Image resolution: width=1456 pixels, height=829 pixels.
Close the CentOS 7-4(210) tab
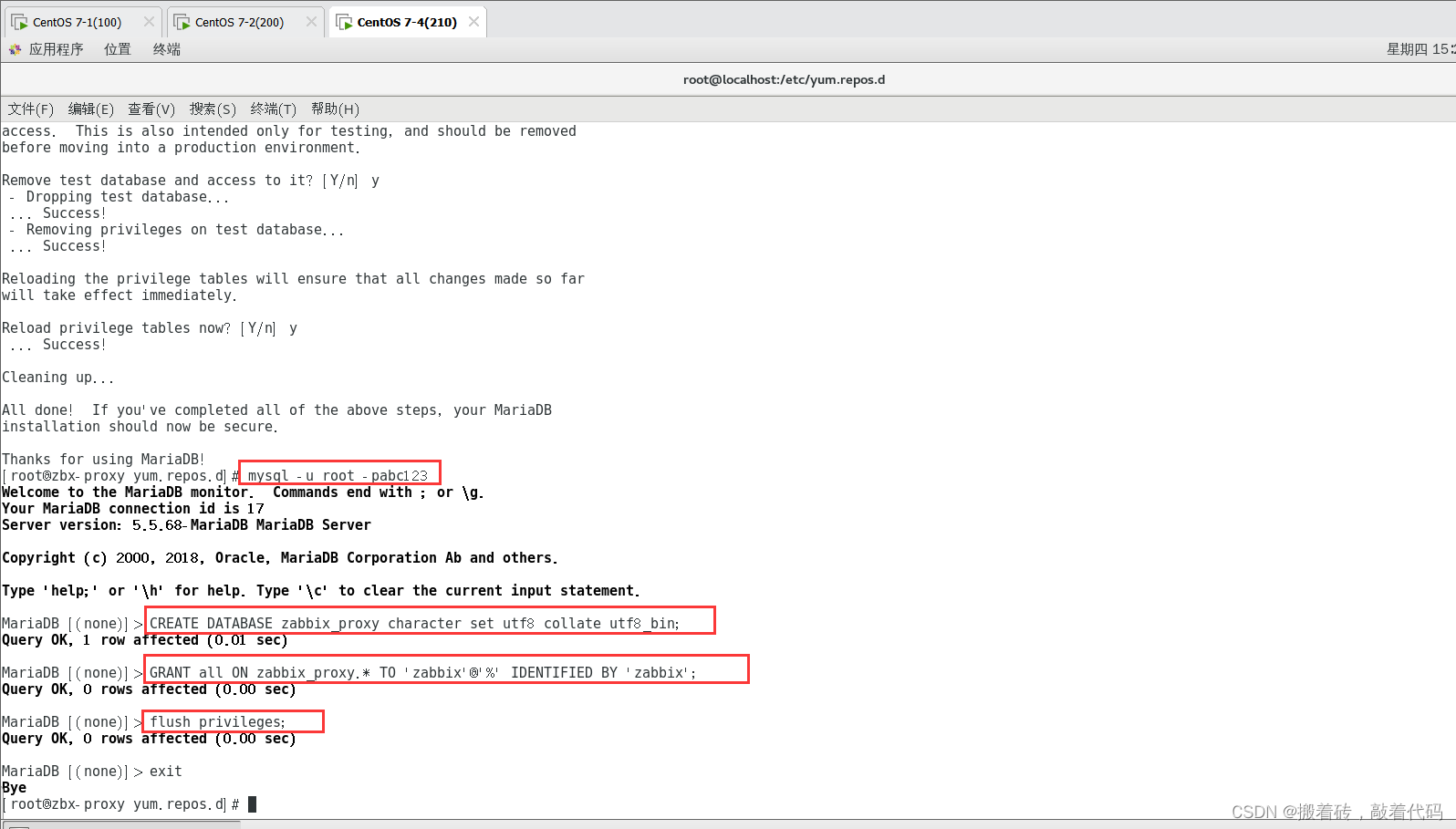pos(473,22)
